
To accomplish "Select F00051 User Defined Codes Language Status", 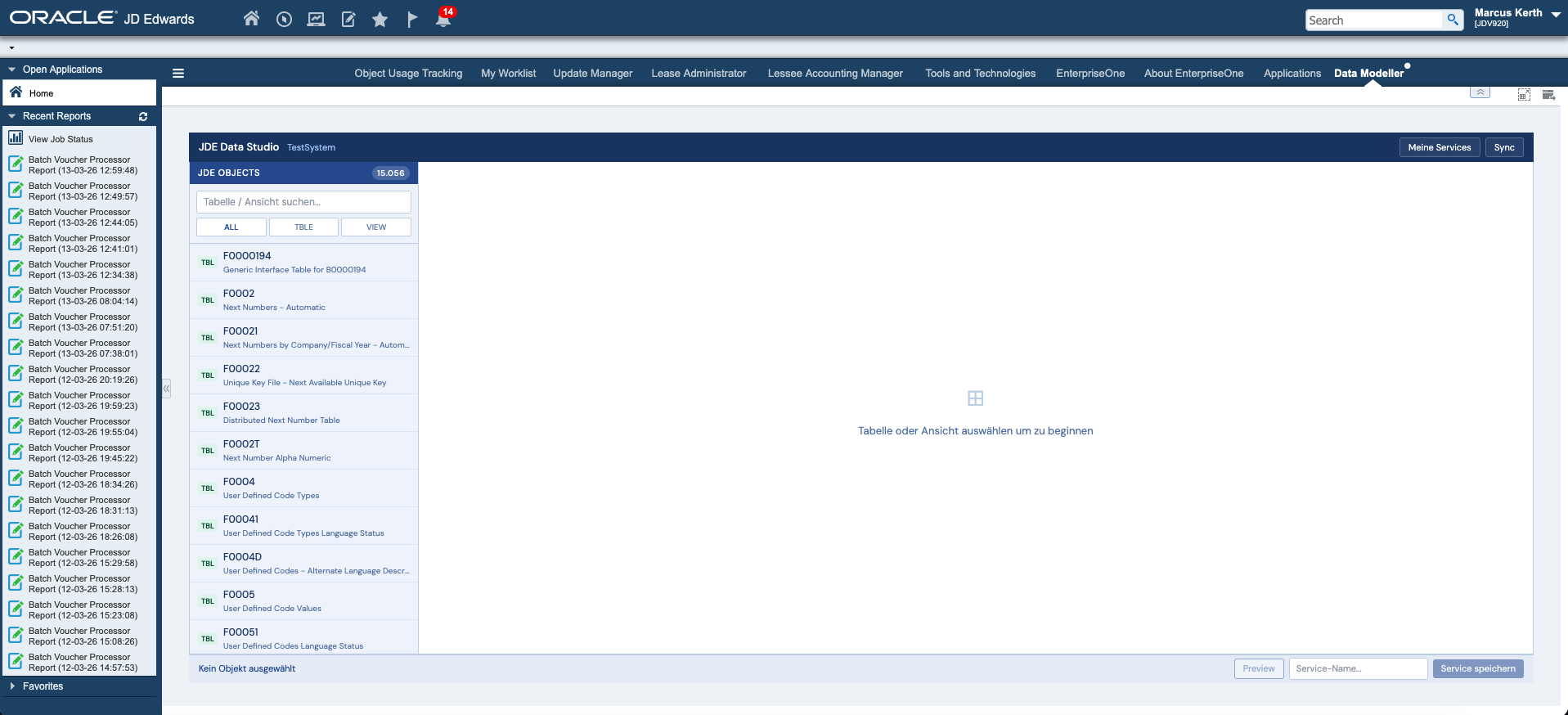I will pos(304,637).
